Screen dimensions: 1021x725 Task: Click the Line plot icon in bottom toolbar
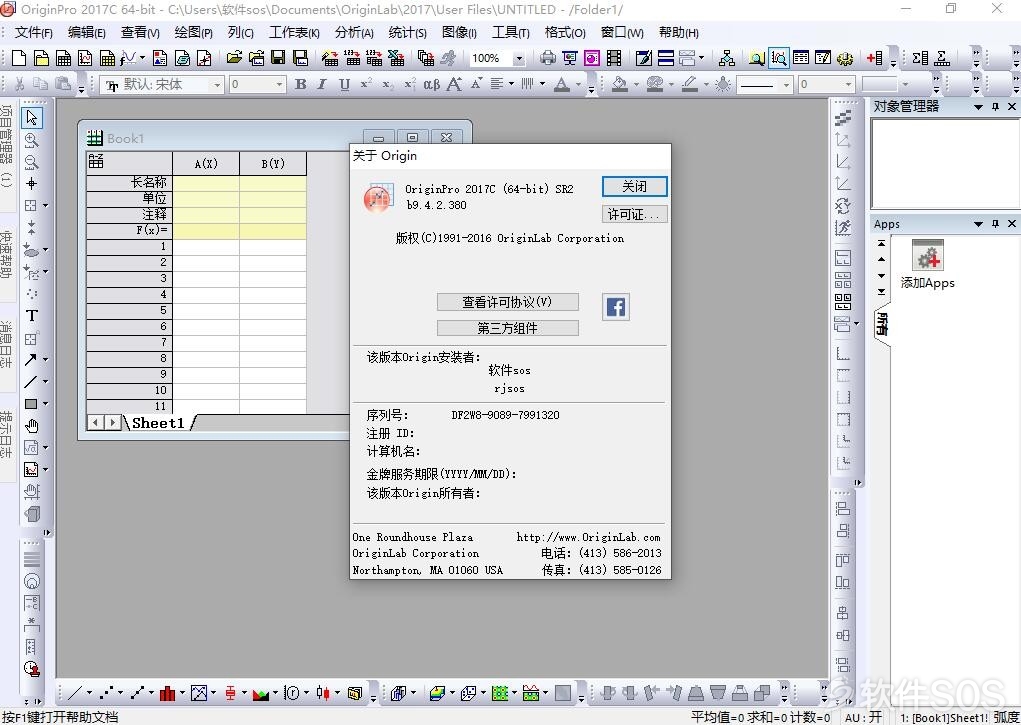[75, 693]
